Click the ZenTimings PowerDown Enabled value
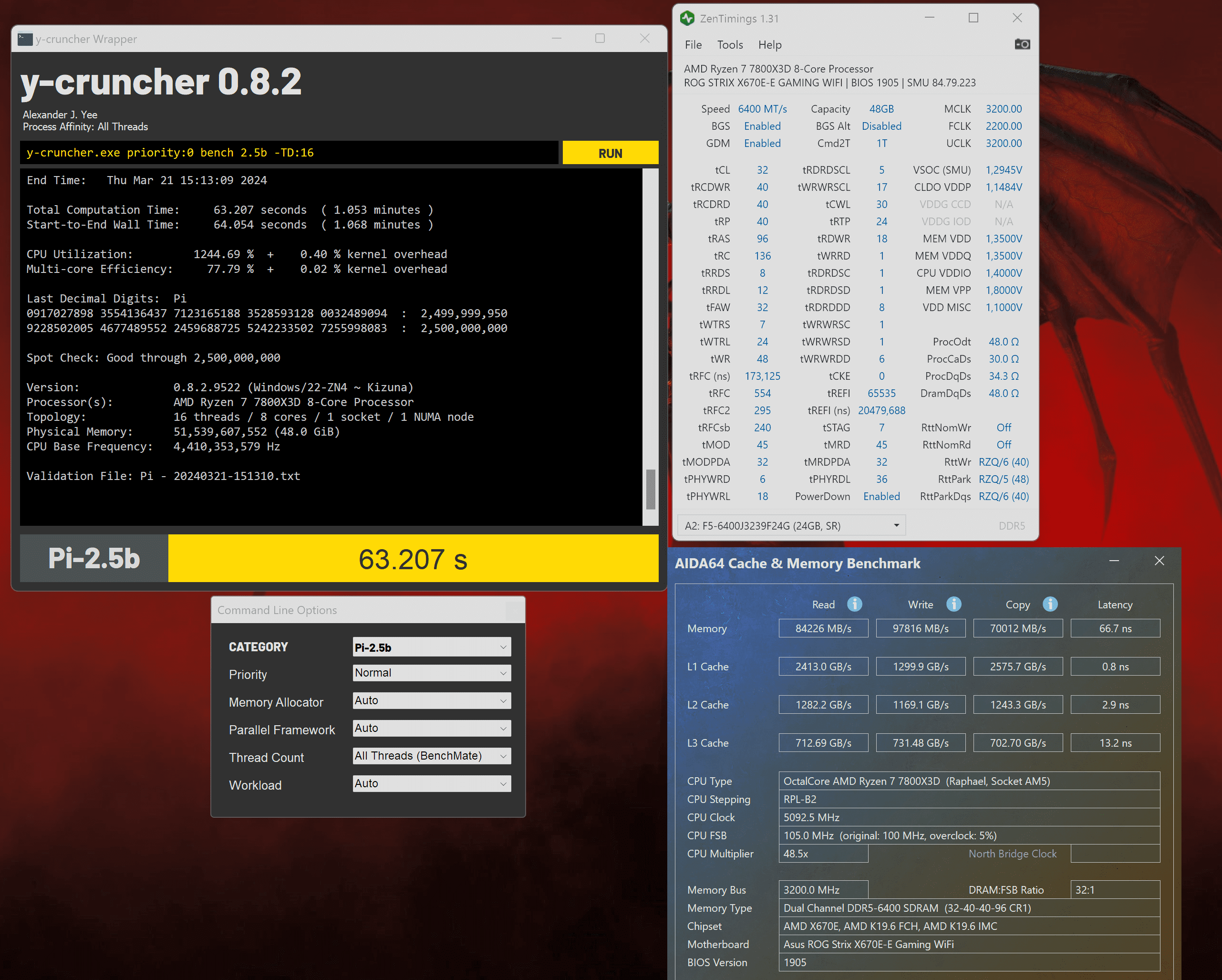1222x980 pixels. [881, 497]
